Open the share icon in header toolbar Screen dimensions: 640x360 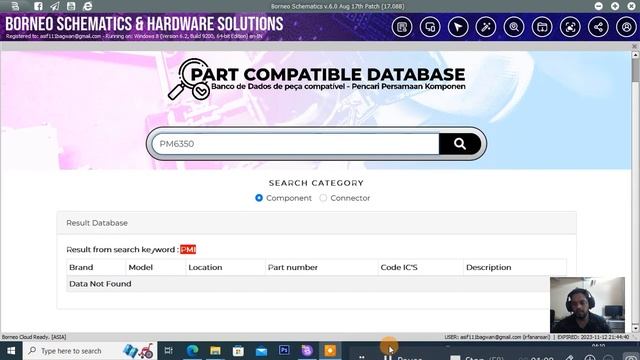pyautogui.click(x=598, y=27)
